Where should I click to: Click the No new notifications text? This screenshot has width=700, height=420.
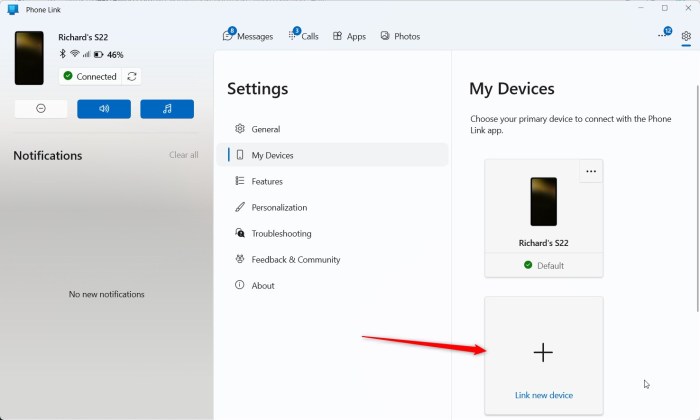[x=106, y=294]
